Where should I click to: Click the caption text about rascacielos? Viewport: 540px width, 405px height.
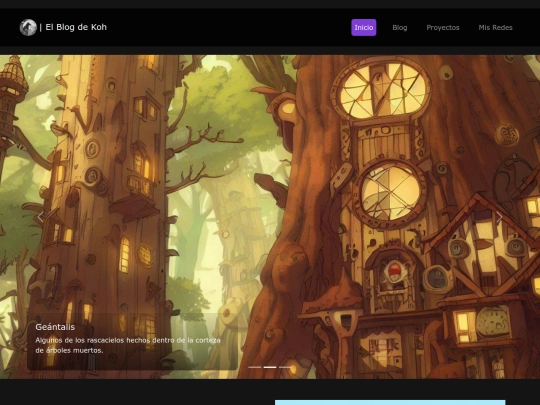point(128,345)
